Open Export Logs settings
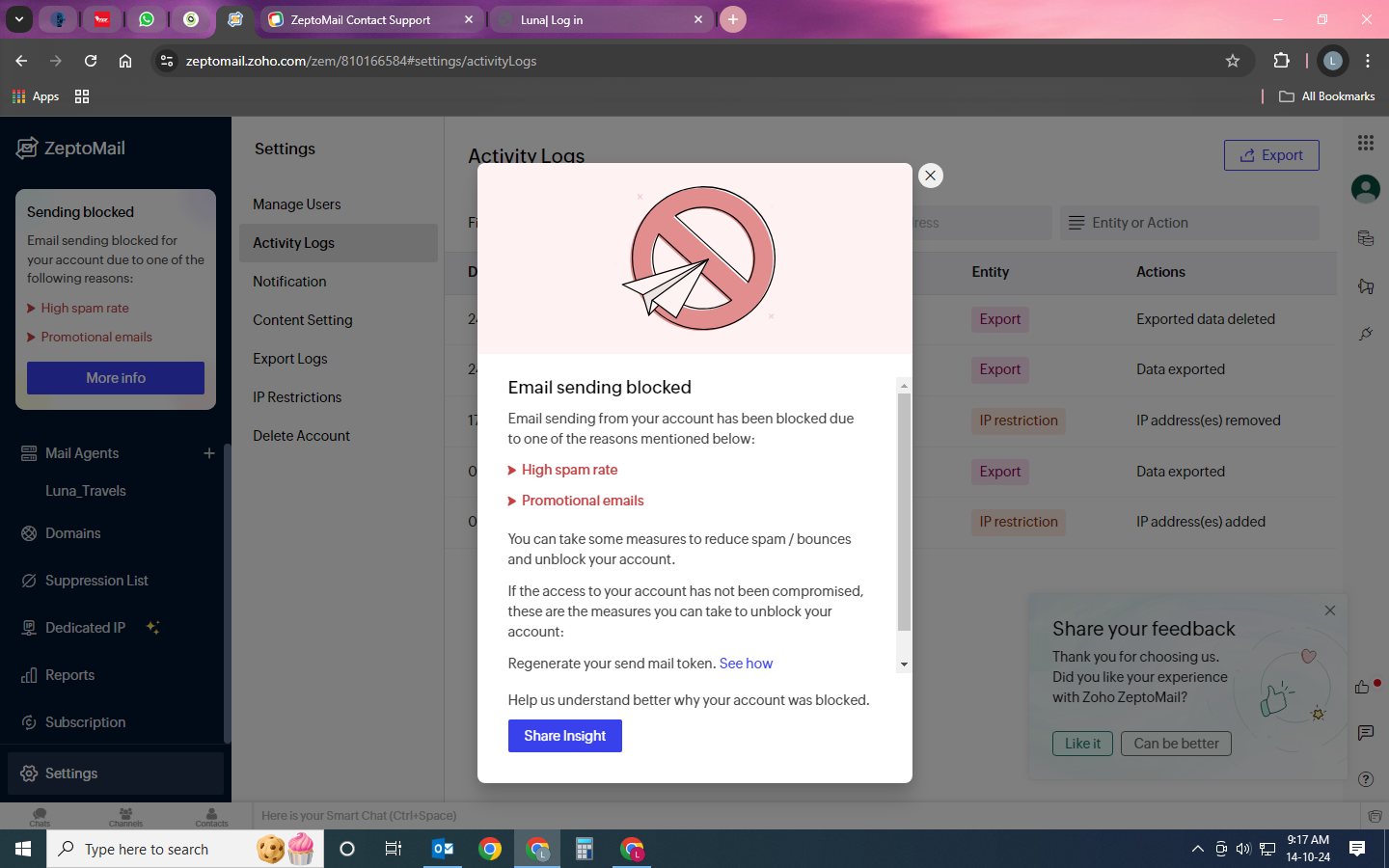 [x=290, y=359]
